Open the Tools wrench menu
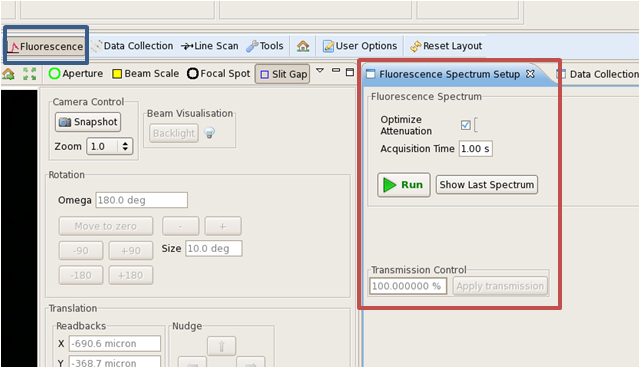This screenshot has height=368, width=640. (x=265, y=46)
